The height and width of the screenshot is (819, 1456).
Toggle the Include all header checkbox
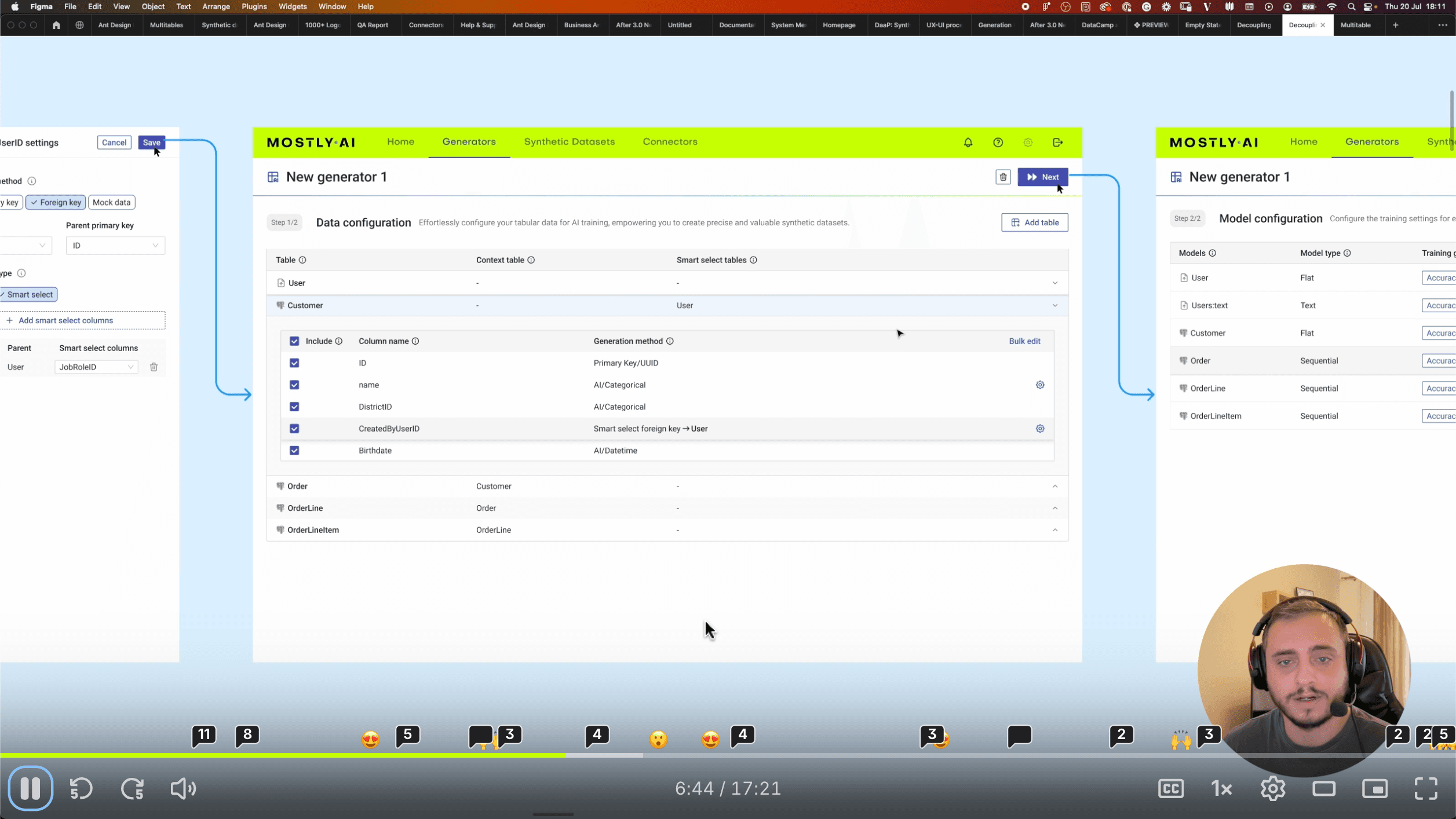coord(294,341)
